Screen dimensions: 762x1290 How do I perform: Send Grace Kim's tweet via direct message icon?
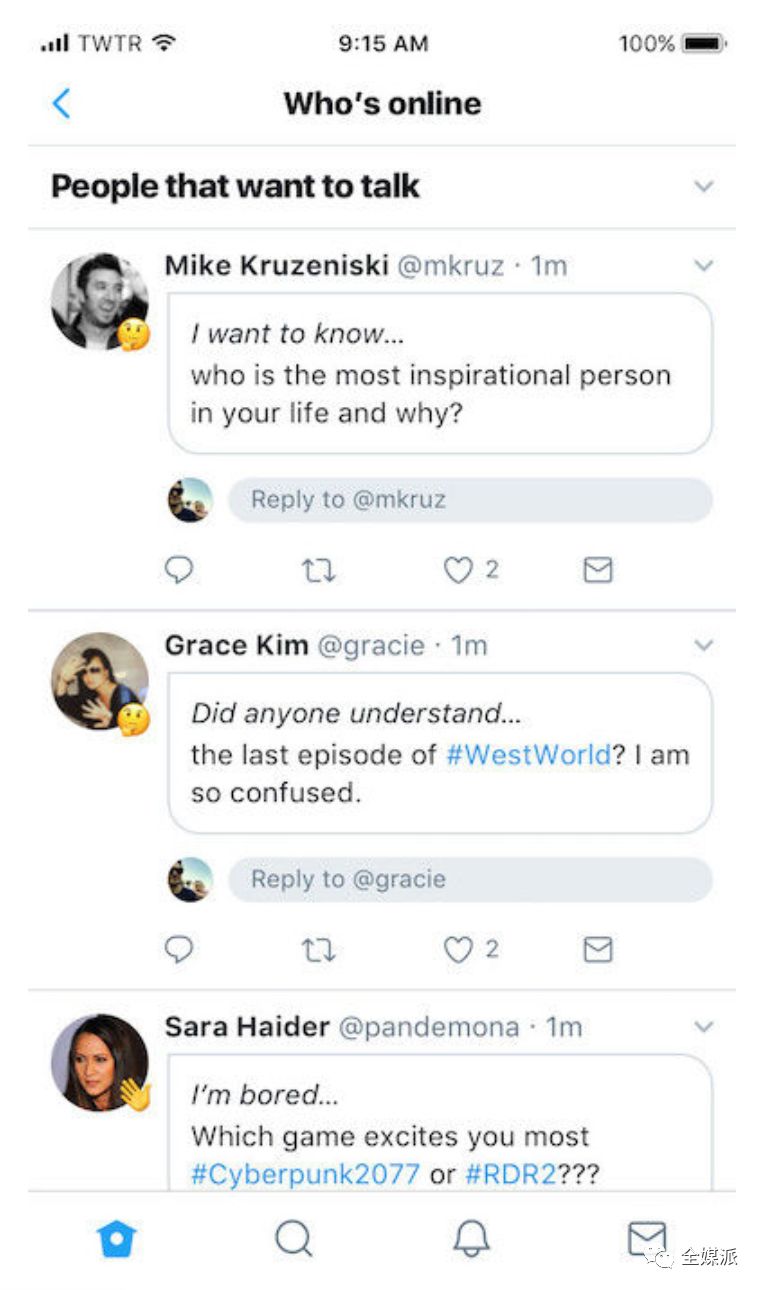pos(597,949)
